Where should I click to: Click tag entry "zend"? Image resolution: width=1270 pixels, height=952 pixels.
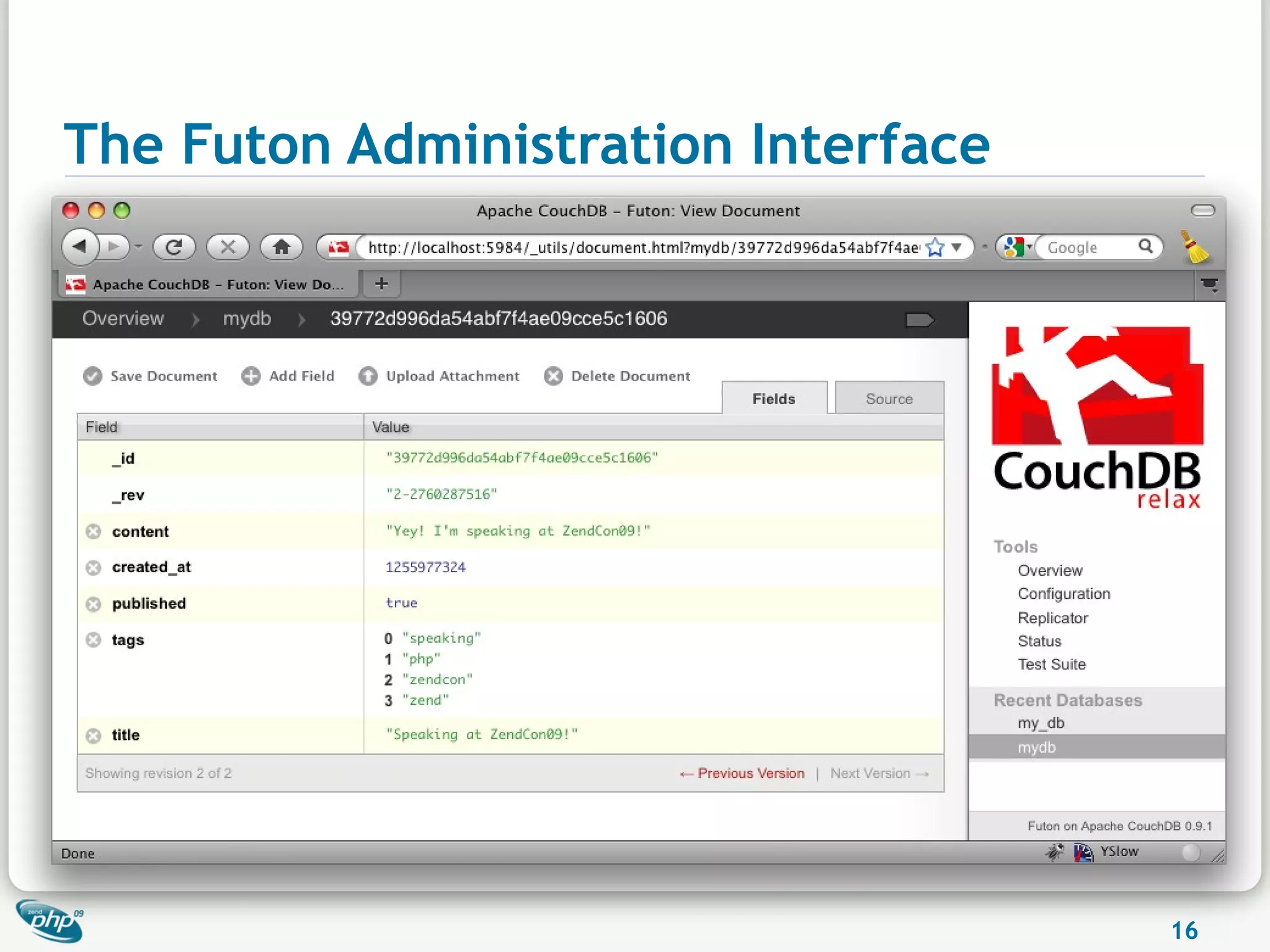coord(425,700)
